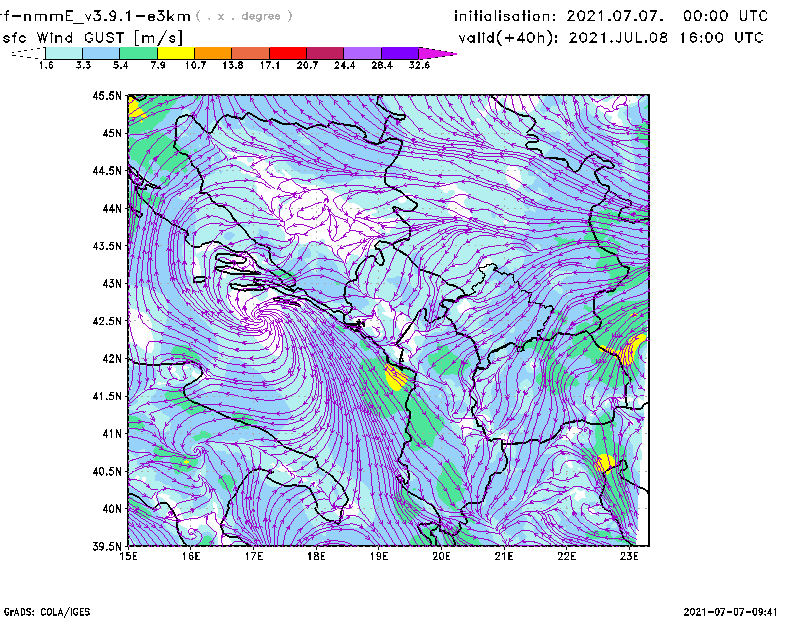The height and width of the screenshot is (618, 800).
Task: Click the 'sfc Wind GUST [m/s]' title
Action: tap(92, 38)
